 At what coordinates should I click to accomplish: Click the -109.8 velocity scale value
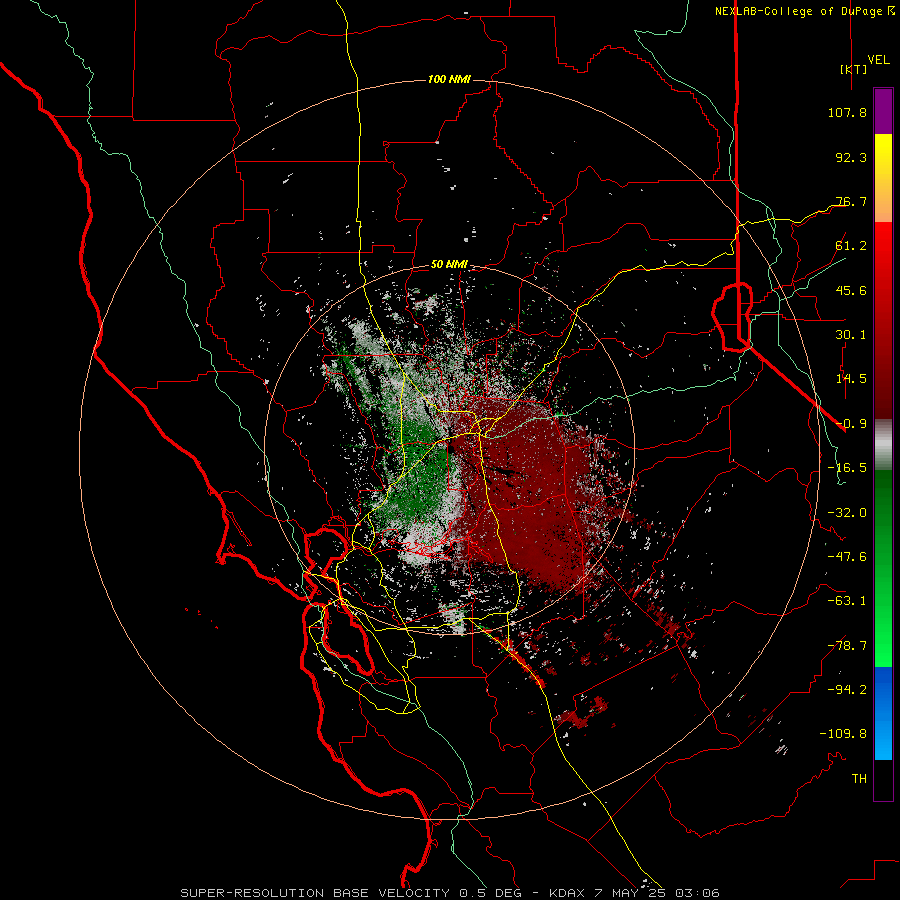pos(844,734)
